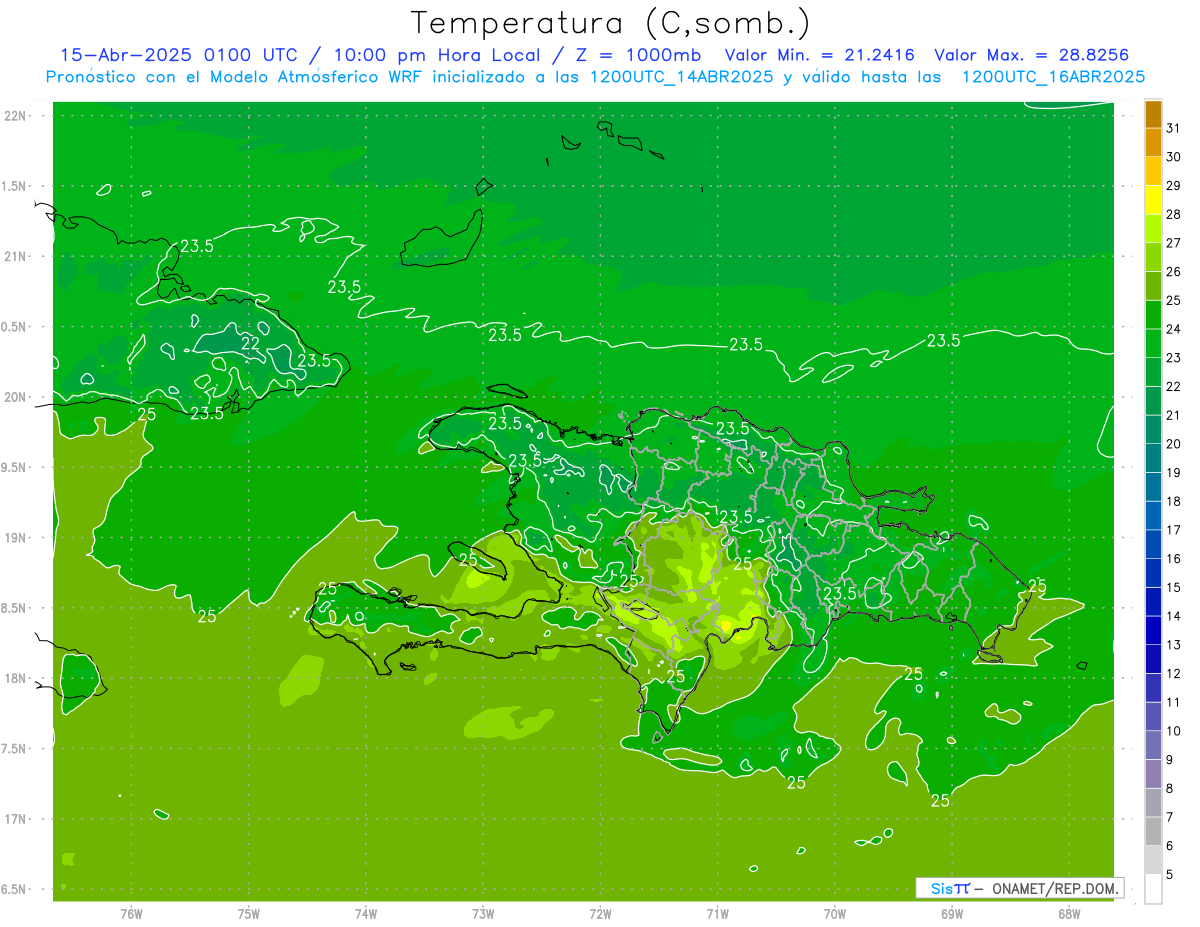1200x927 pixels.
Task: Click longitude axis label 69W
Action: tap(951, 913)
